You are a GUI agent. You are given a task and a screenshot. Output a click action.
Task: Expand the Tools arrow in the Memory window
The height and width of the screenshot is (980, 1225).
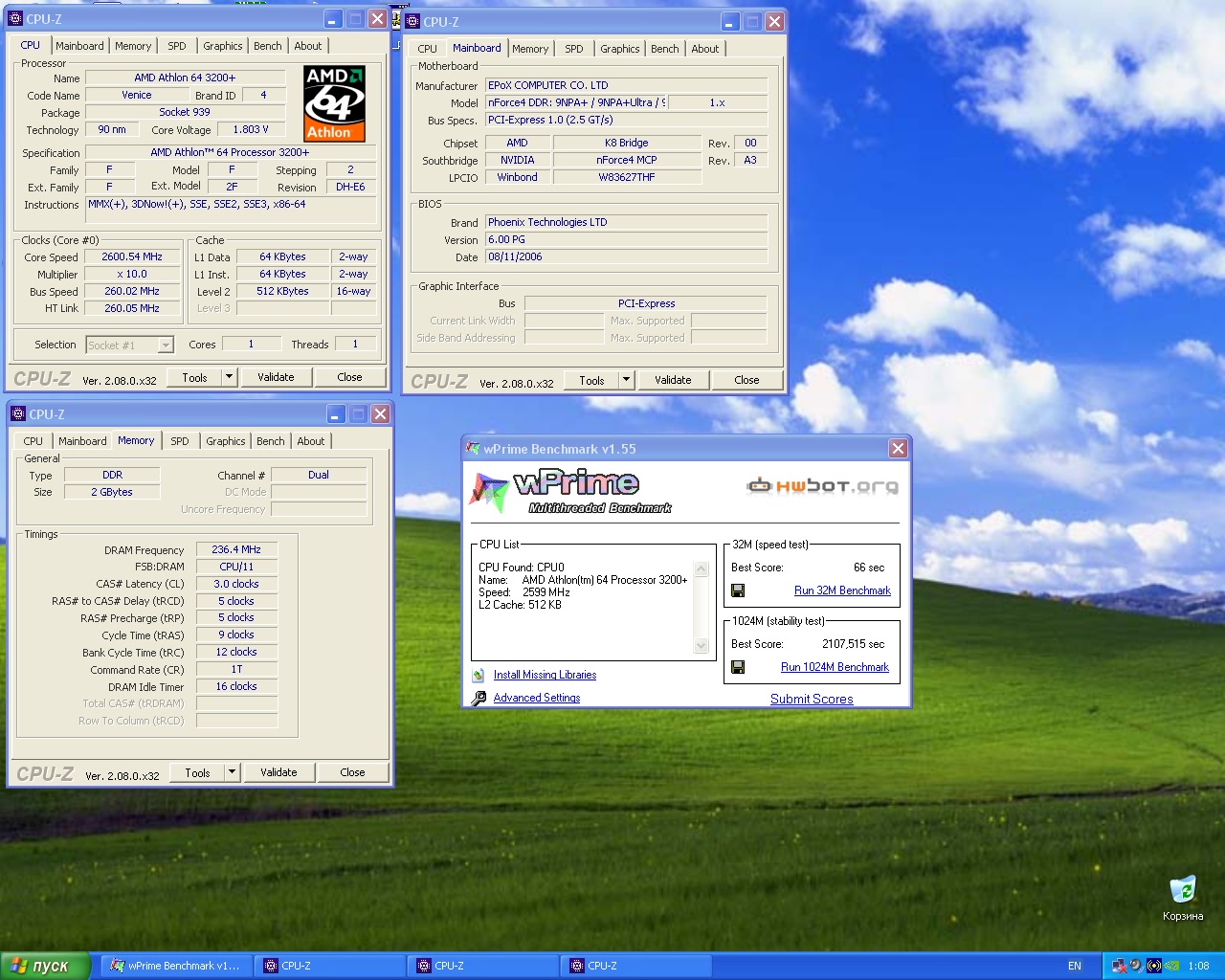coord(232,772)
